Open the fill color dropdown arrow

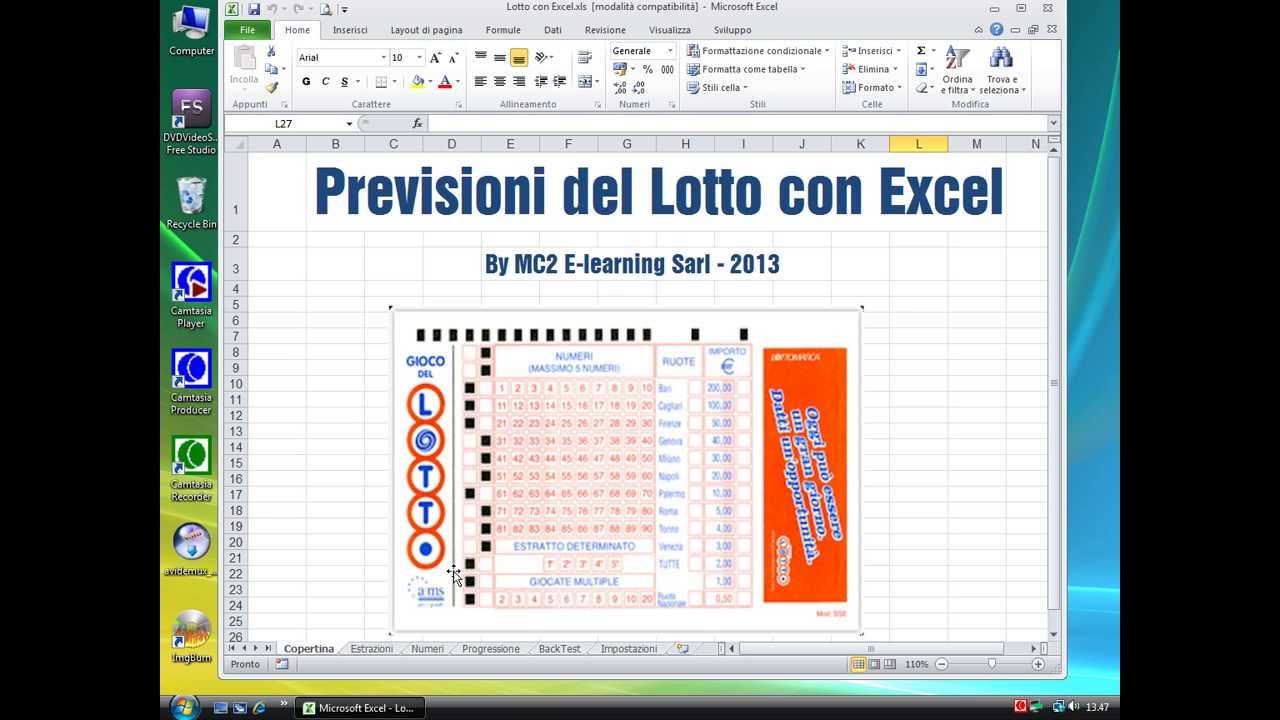(430, 82)
